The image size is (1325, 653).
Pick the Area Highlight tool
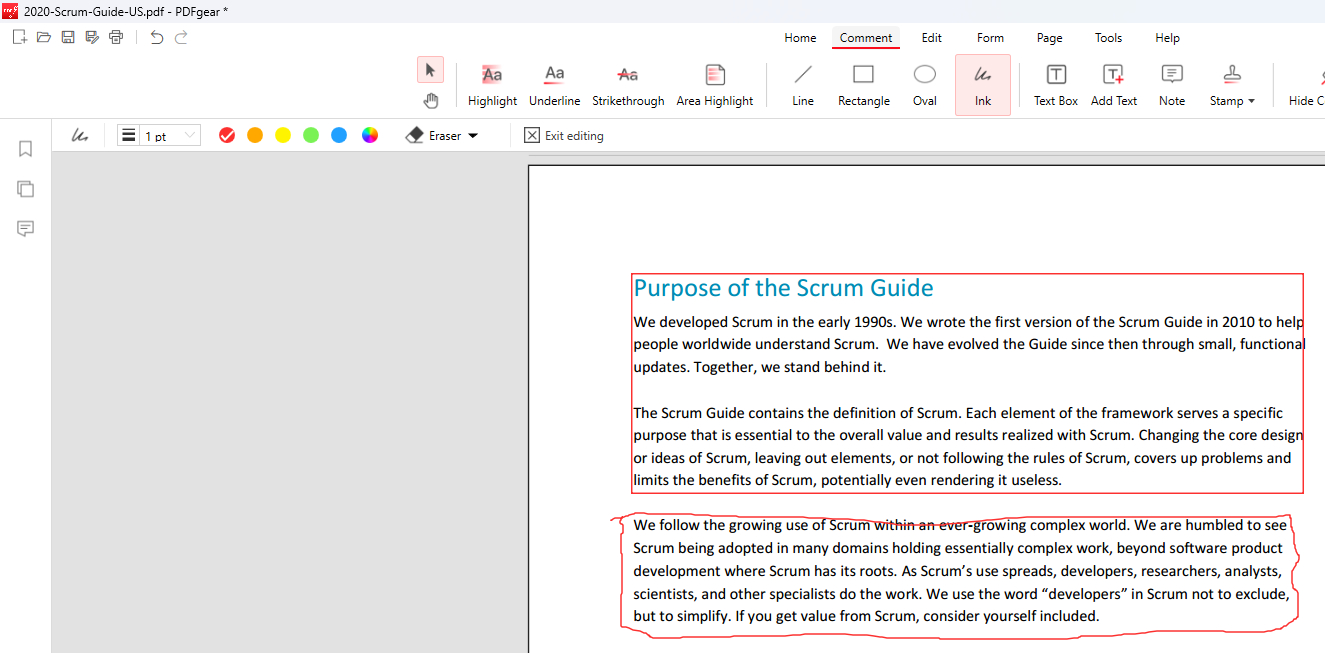pyautogui.click(x=714, y=85)
